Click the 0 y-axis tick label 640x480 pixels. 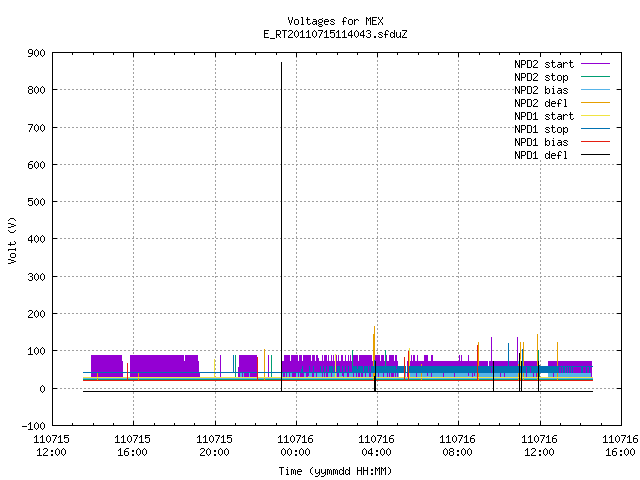42,389
